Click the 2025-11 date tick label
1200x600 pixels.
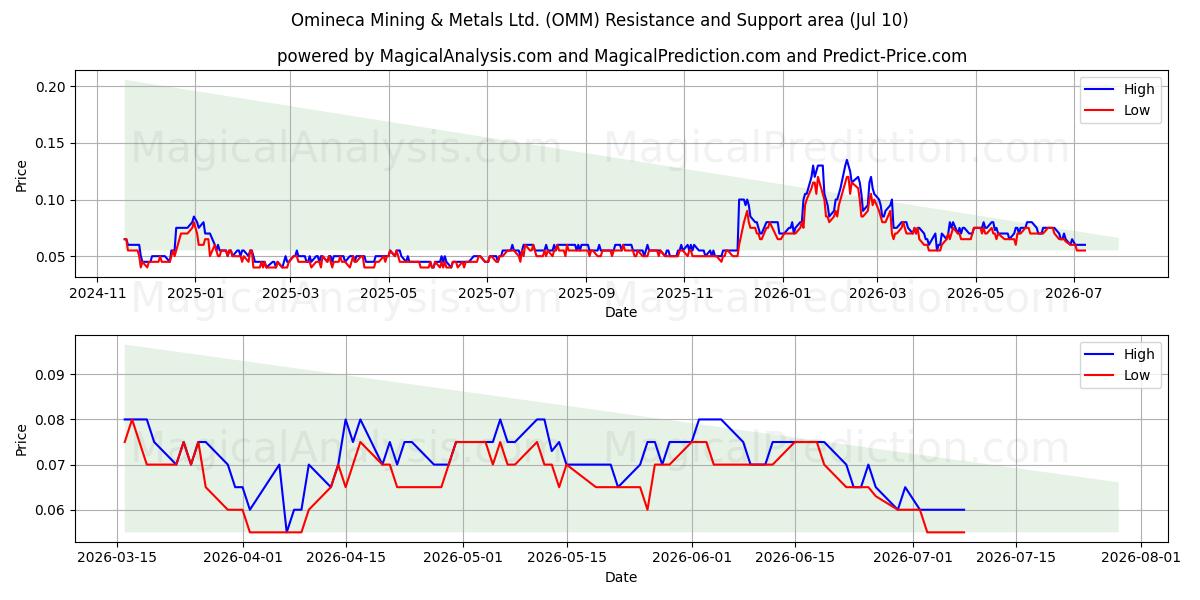point(684,293)
